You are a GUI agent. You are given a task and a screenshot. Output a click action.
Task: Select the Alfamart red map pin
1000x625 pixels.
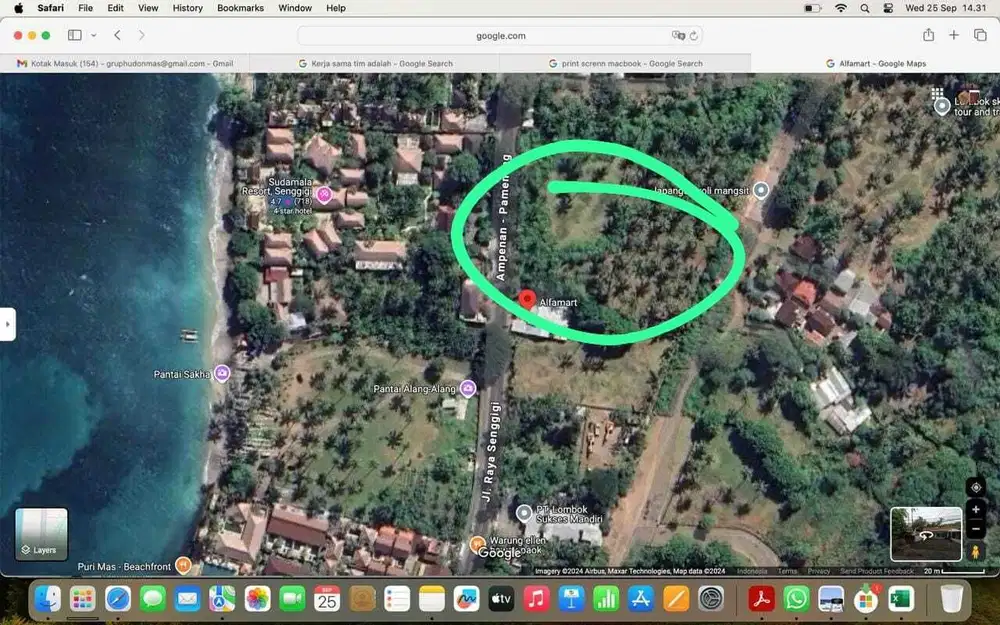coord(527,298)
